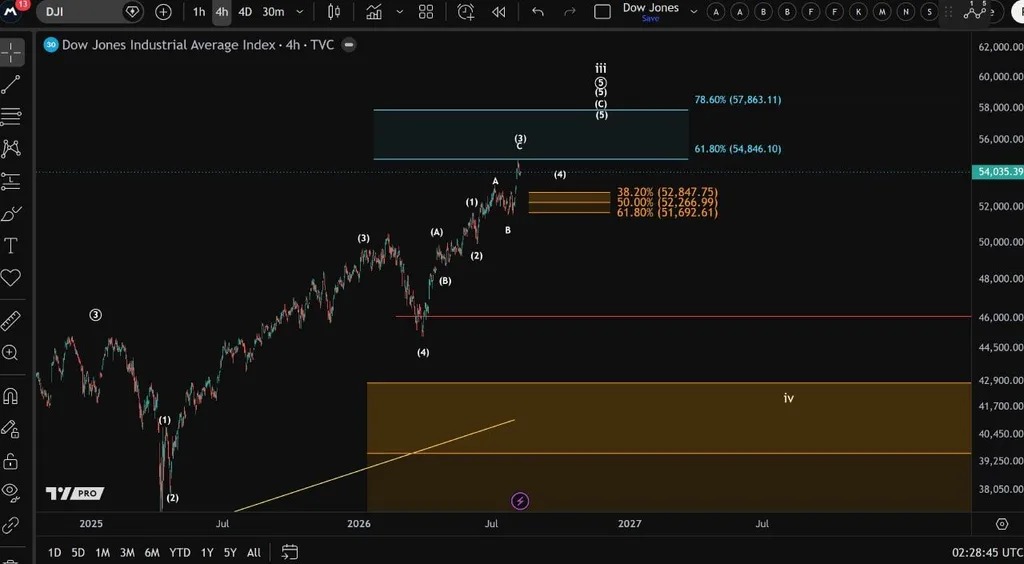Click the favorites toolbar drag handle dots

coord(948,12)
